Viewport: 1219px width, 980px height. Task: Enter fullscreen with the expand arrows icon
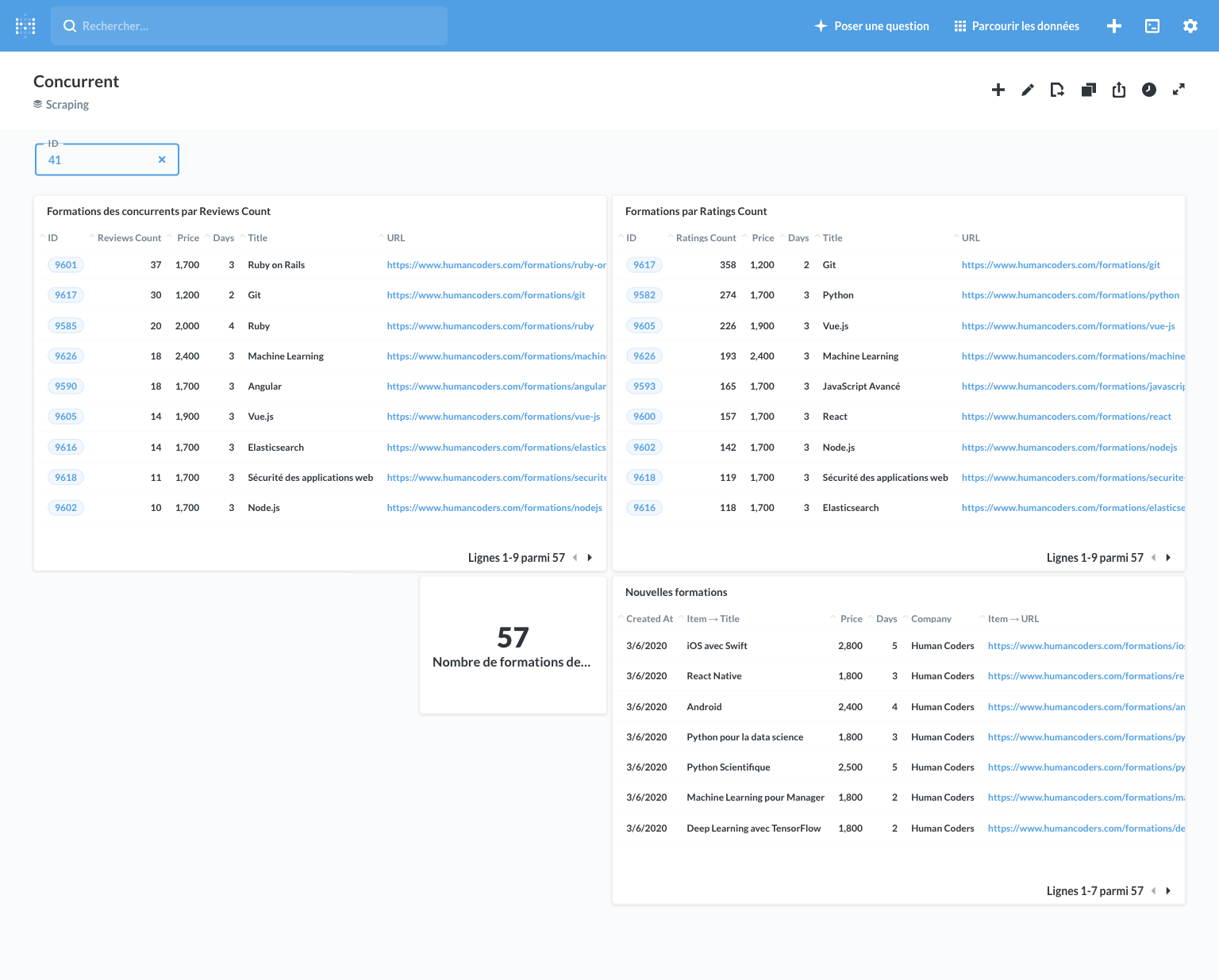[1179, 90]
